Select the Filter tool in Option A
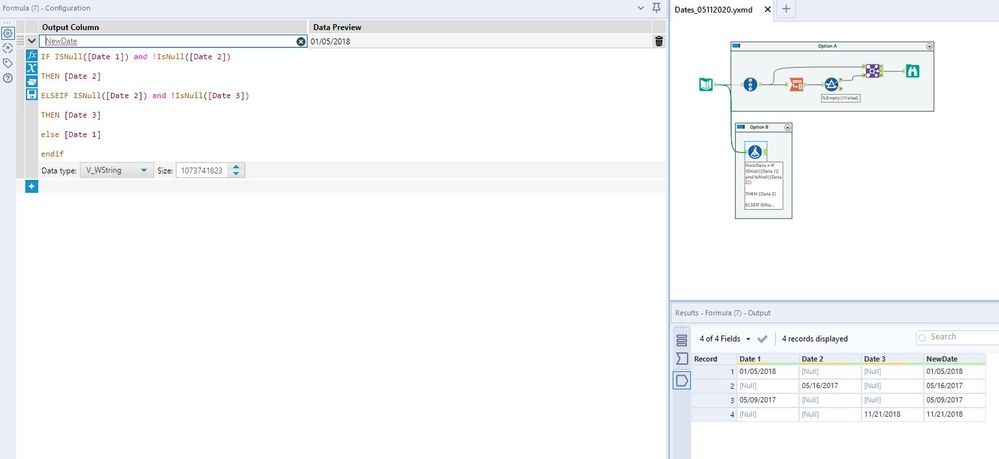 point(831,84)
